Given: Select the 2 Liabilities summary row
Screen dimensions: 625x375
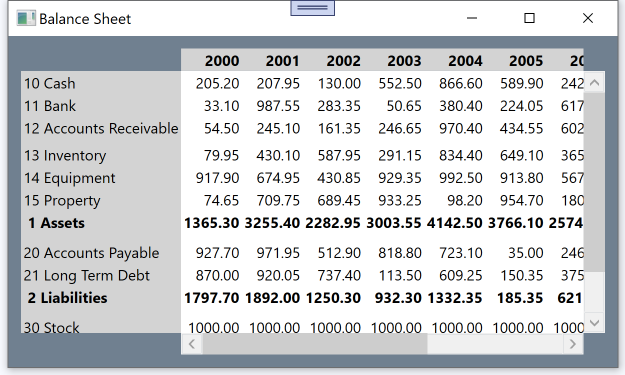Looking at the screenshot, I should 302,298.
